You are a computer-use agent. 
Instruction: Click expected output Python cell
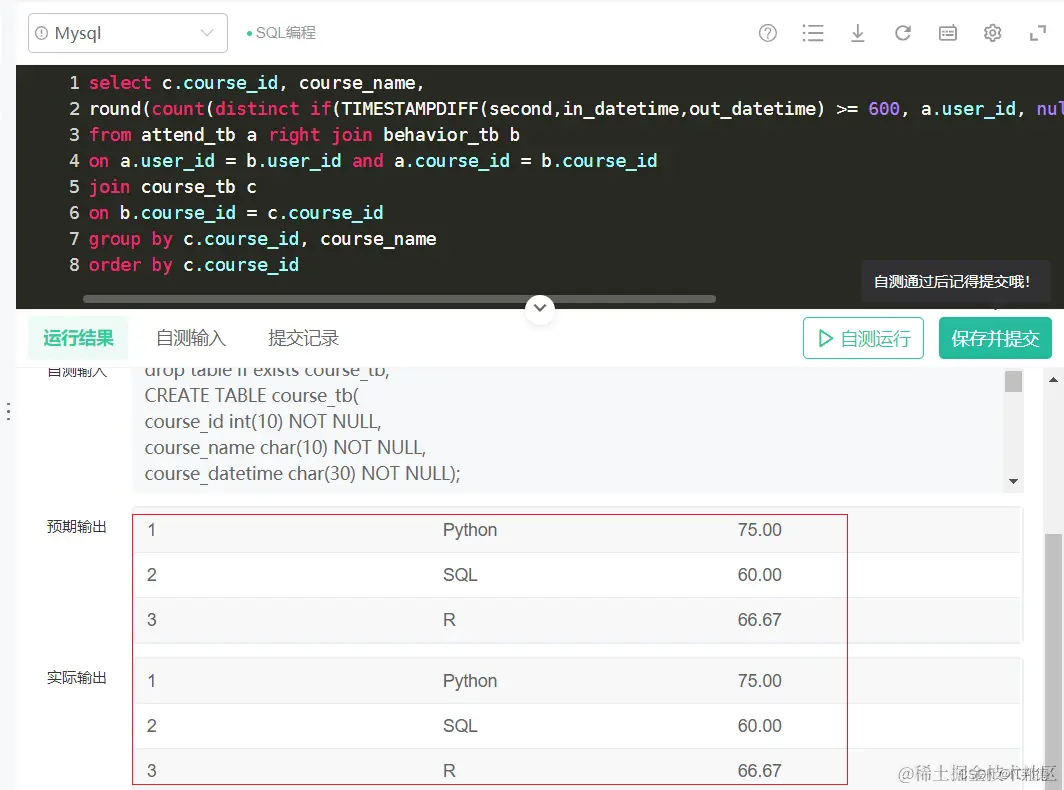coord(470,530)
